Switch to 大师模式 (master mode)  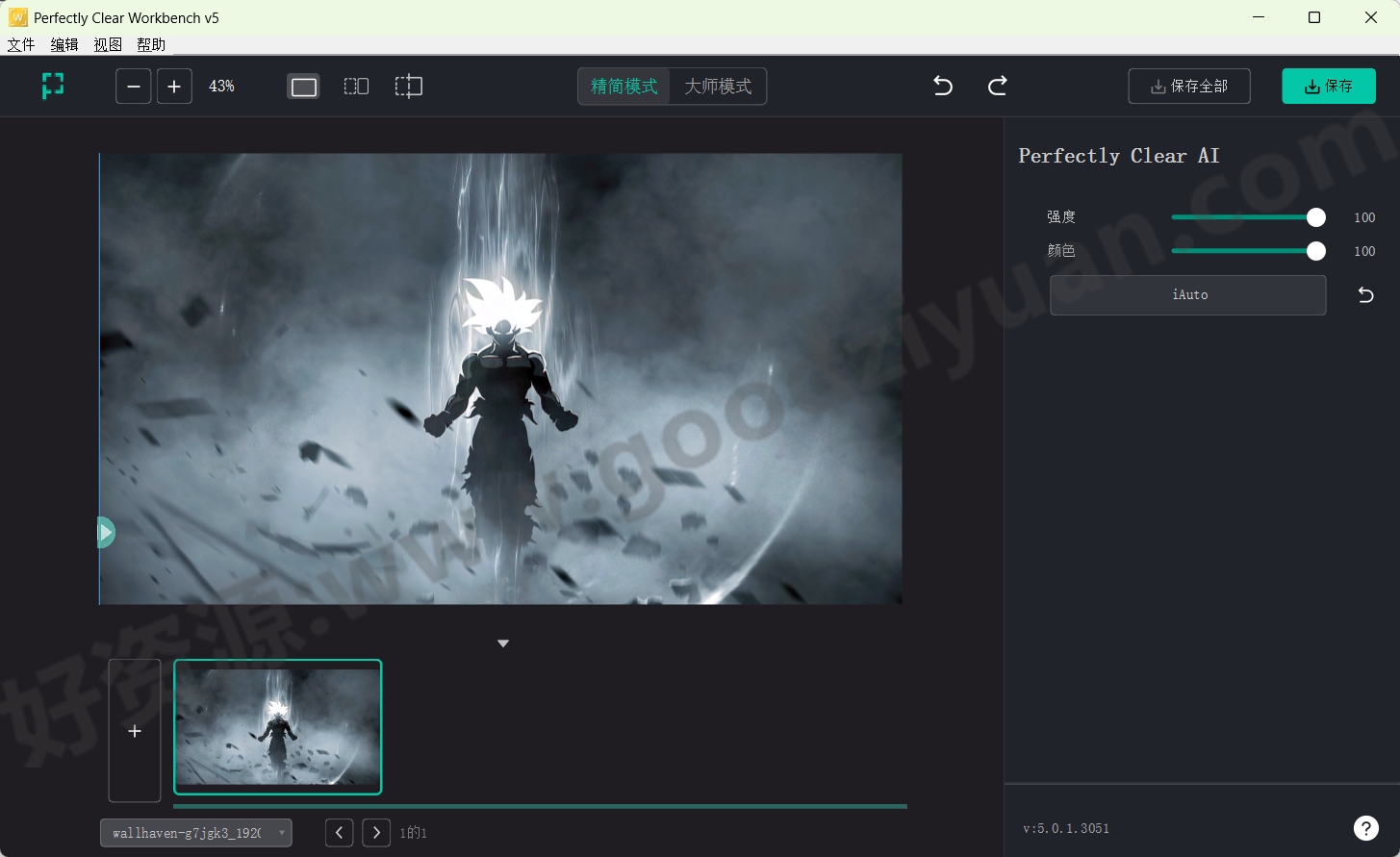click(718, 87)
